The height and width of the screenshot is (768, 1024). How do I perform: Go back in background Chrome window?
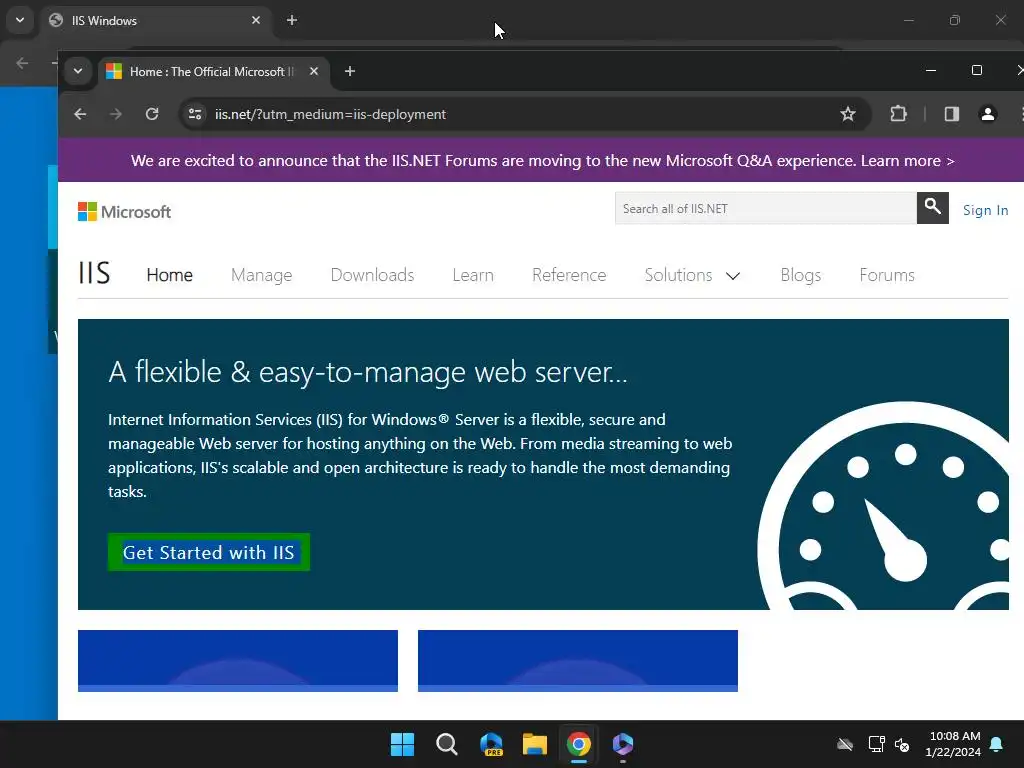22,63
